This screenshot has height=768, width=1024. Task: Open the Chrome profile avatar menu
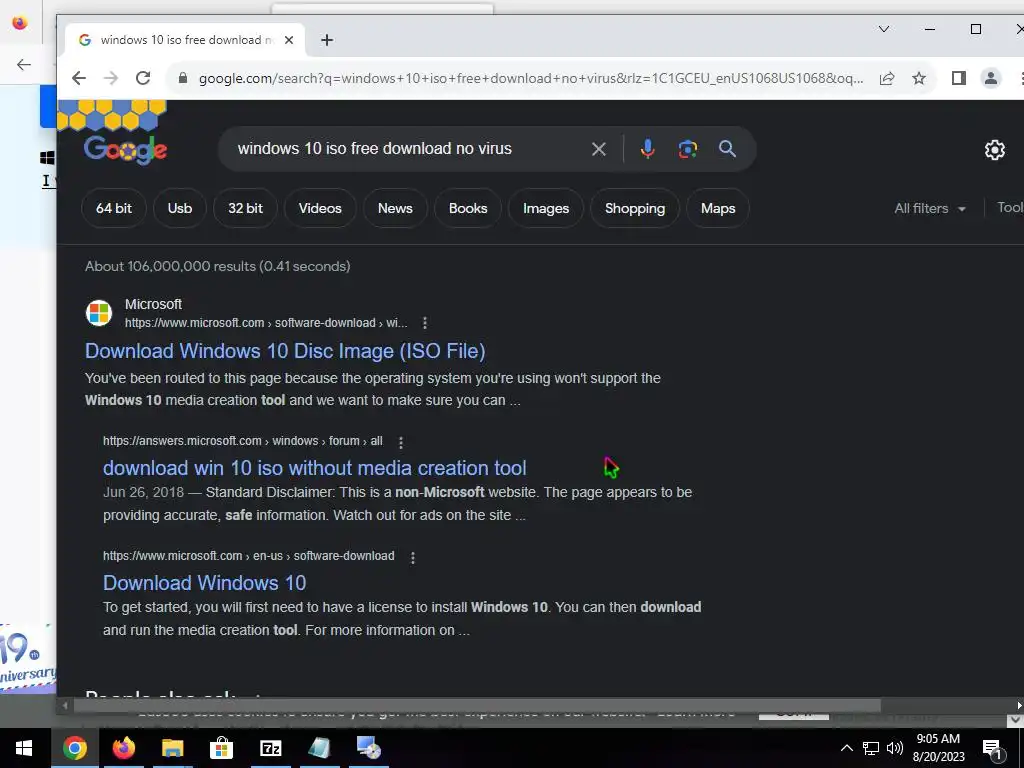pyautogui.click(x=991, y=78)
